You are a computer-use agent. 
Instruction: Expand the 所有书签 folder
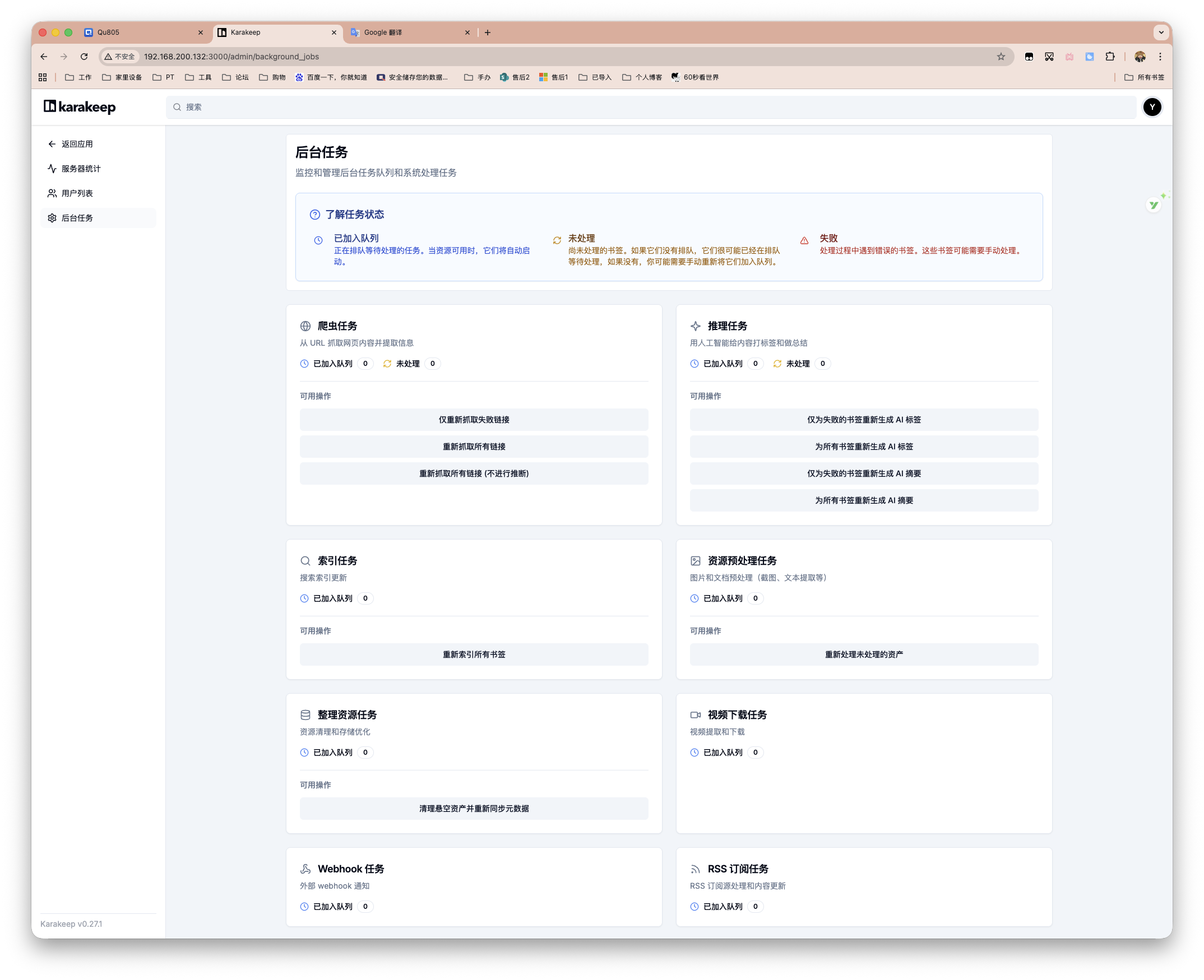(1144, 77)
